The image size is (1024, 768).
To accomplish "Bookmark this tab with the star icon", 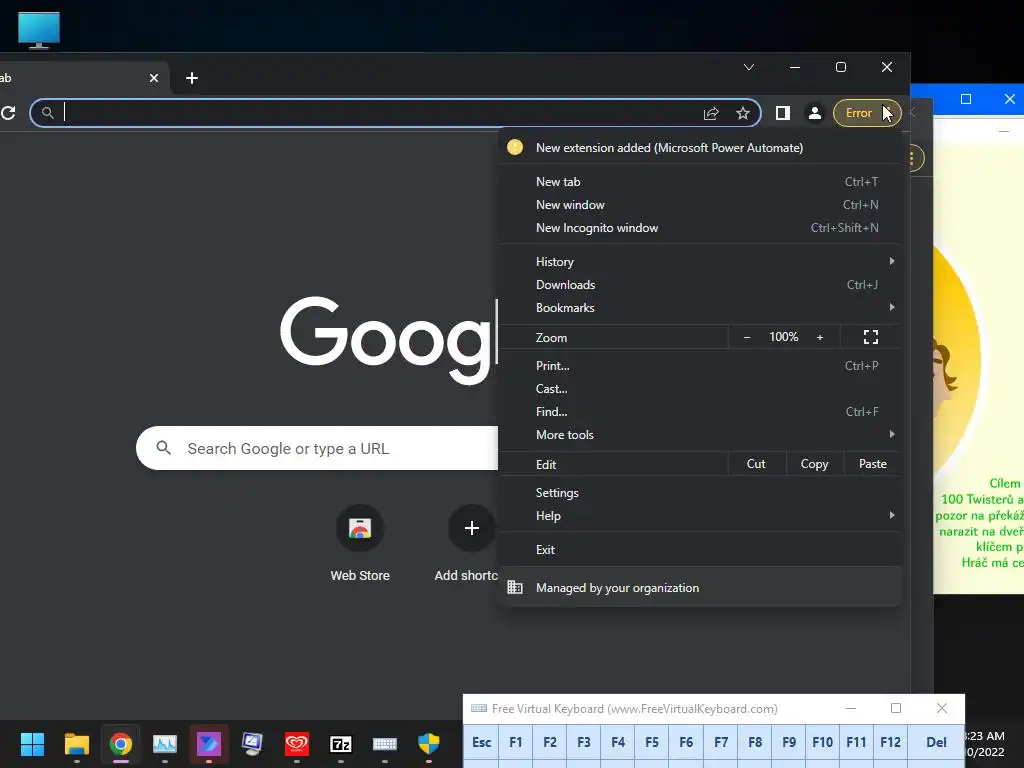I will (743, 113).
